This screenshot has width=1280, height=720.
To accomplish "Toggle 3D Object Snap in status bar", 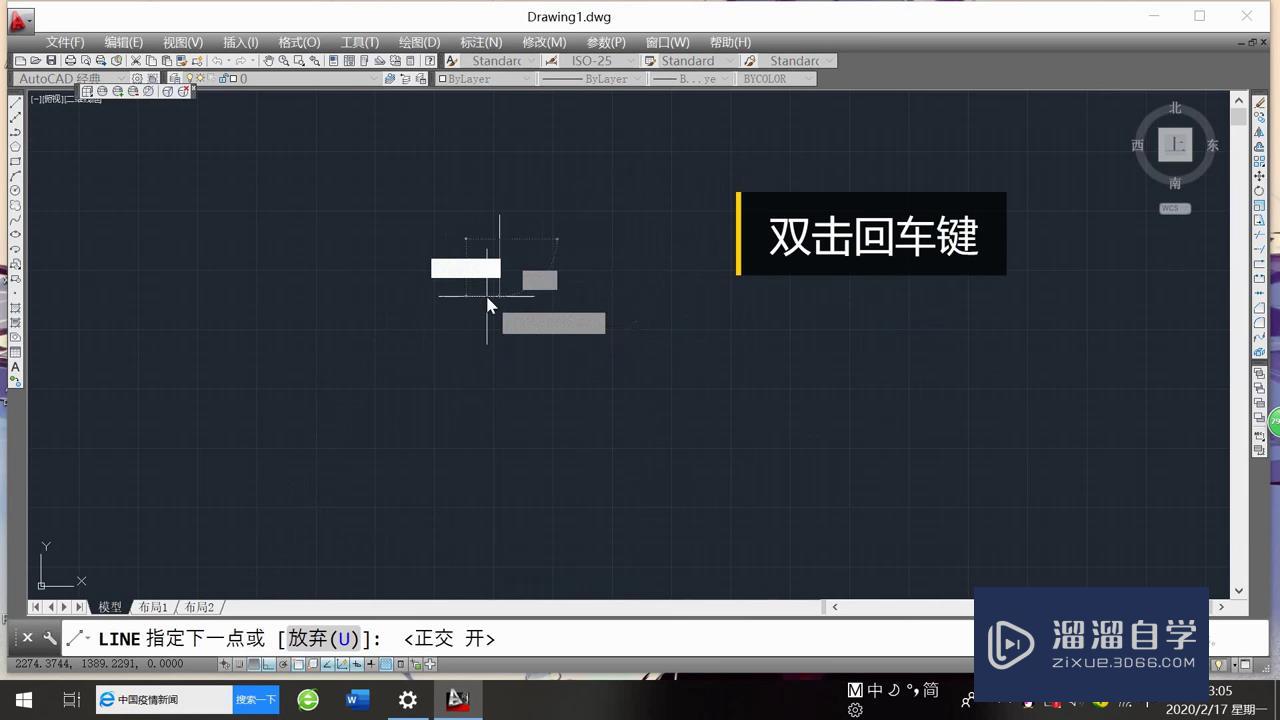I will point(312,664).
